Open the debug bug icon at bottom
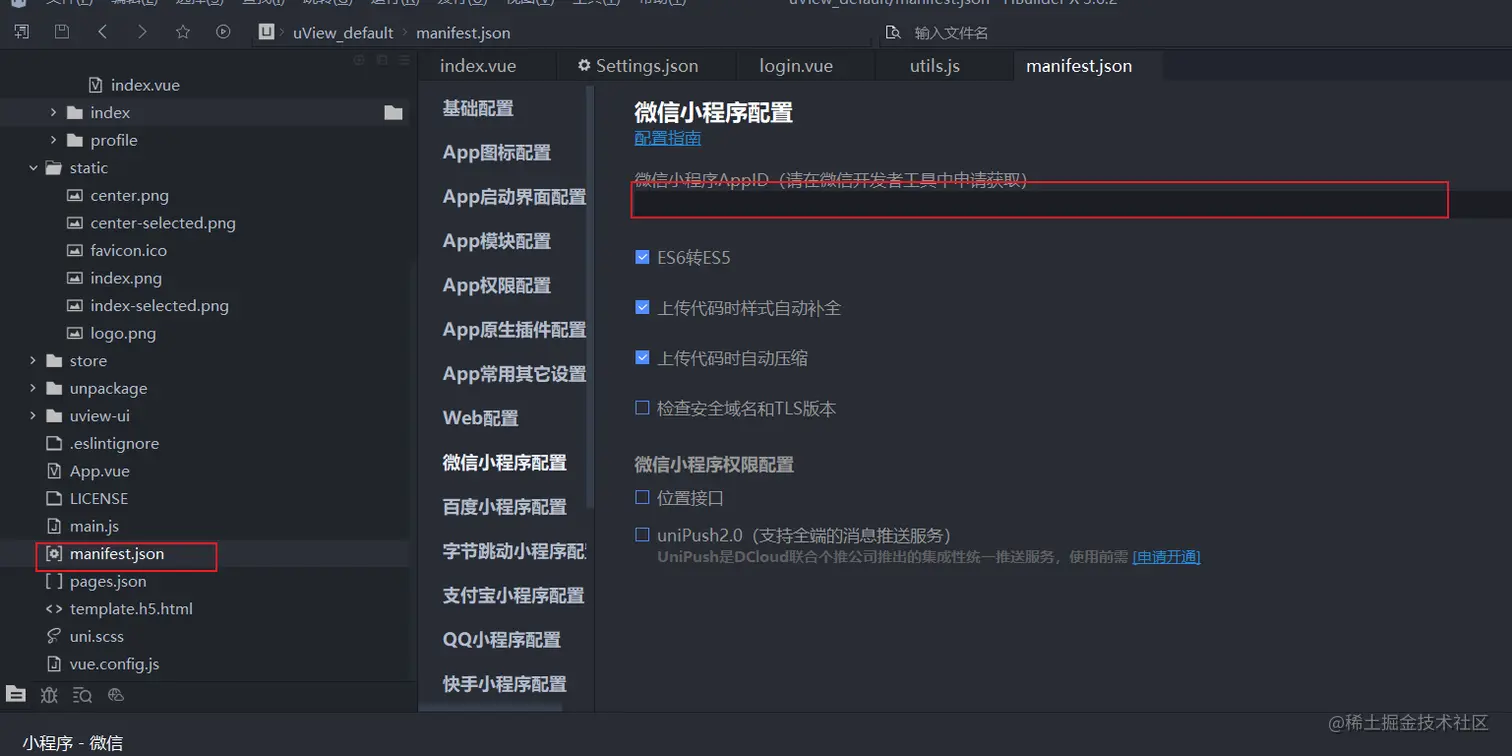The image size is (1512, 756). pos(49,695)
